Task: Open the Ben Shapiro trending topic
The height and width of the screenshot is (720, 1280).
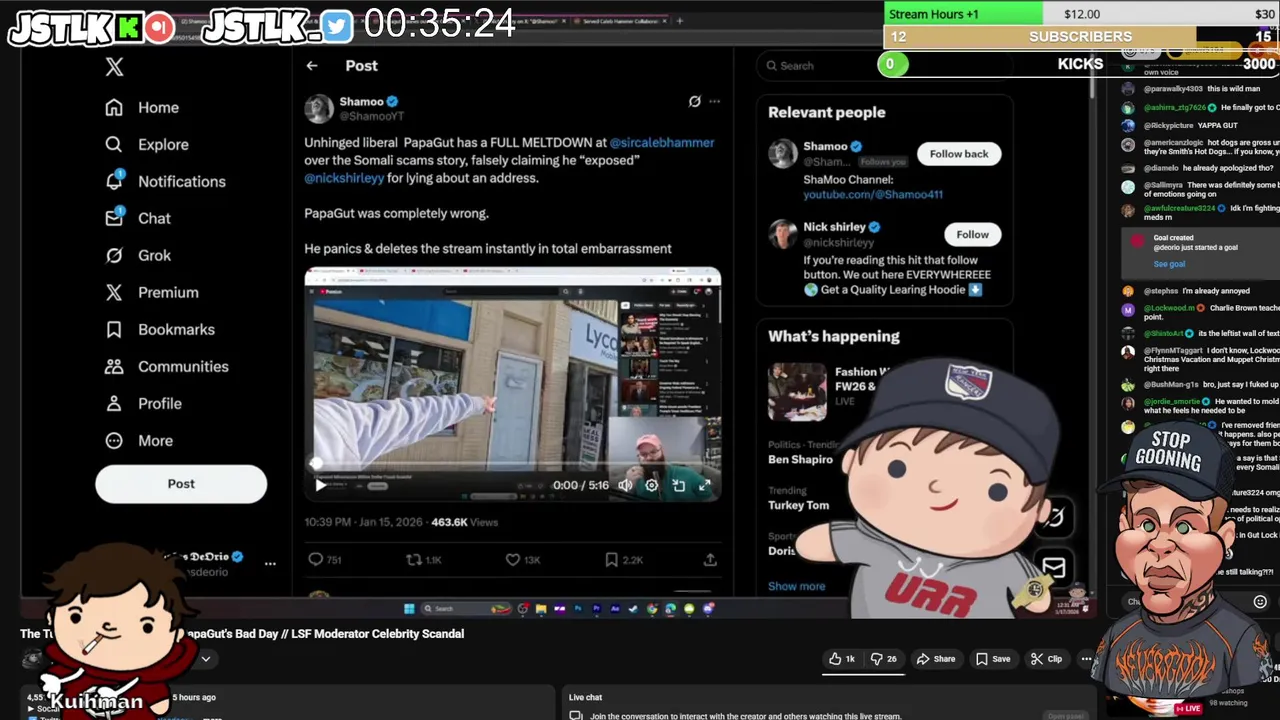Action: [x=800, y=459]
